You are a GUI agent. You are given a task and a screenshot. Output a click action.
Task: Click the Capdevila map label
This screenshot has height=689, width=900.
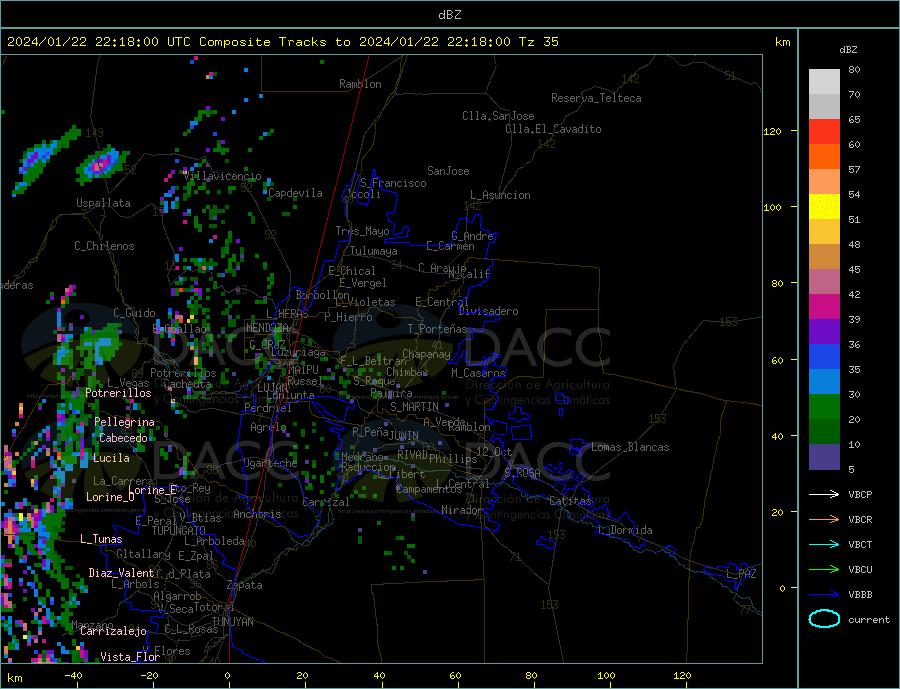point(295,193)
